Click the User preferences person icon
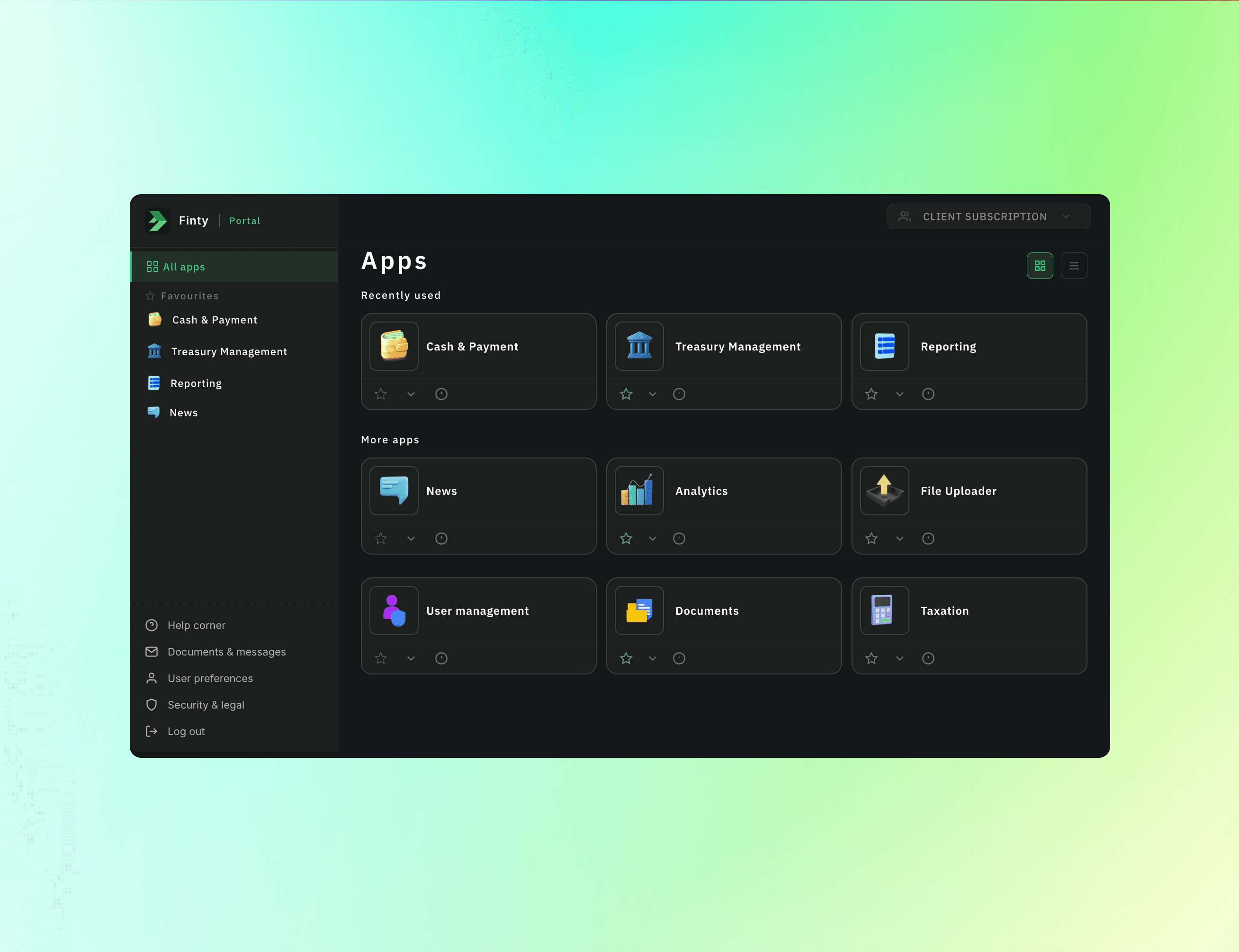This screenshot has width=1239, height=952. tap(152, 678)
